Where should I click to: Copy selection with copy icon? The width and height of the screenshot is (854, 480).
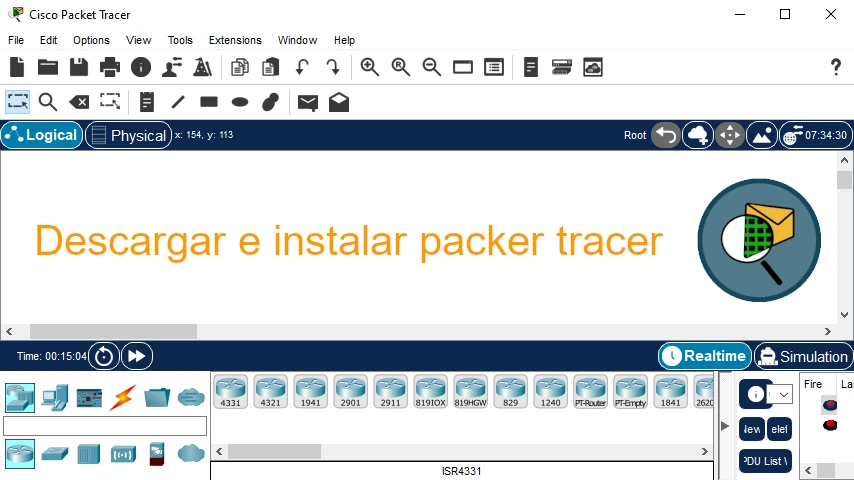[x=240, y=67]
